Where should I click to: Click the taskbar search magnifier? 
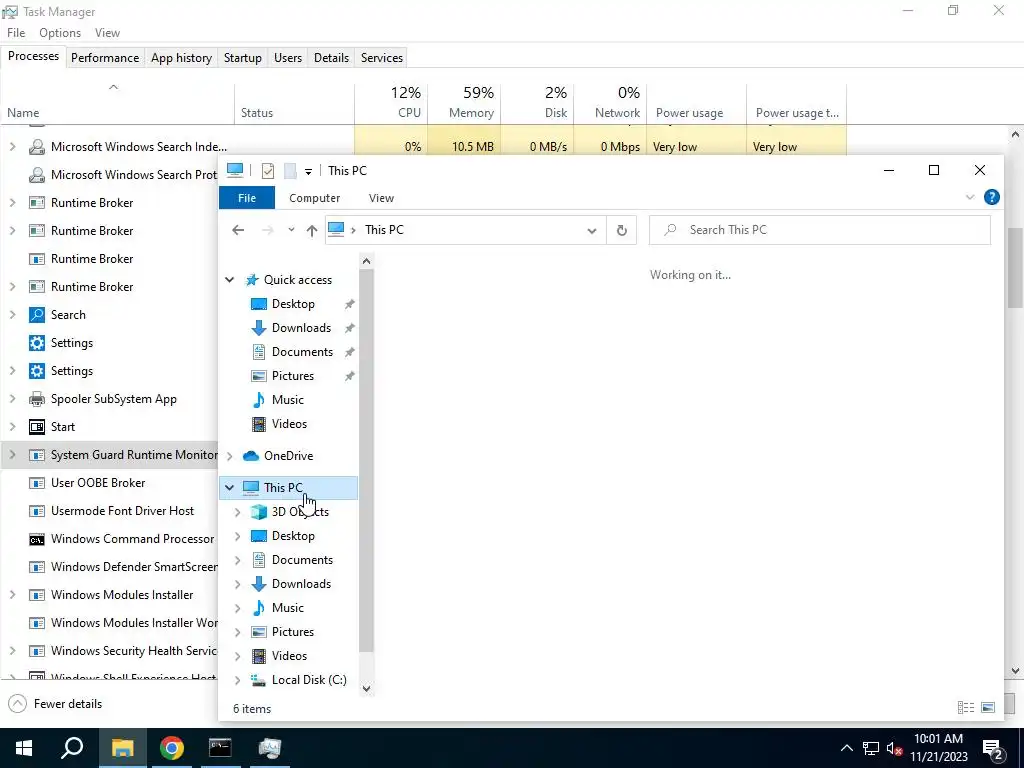coord(72,748)
